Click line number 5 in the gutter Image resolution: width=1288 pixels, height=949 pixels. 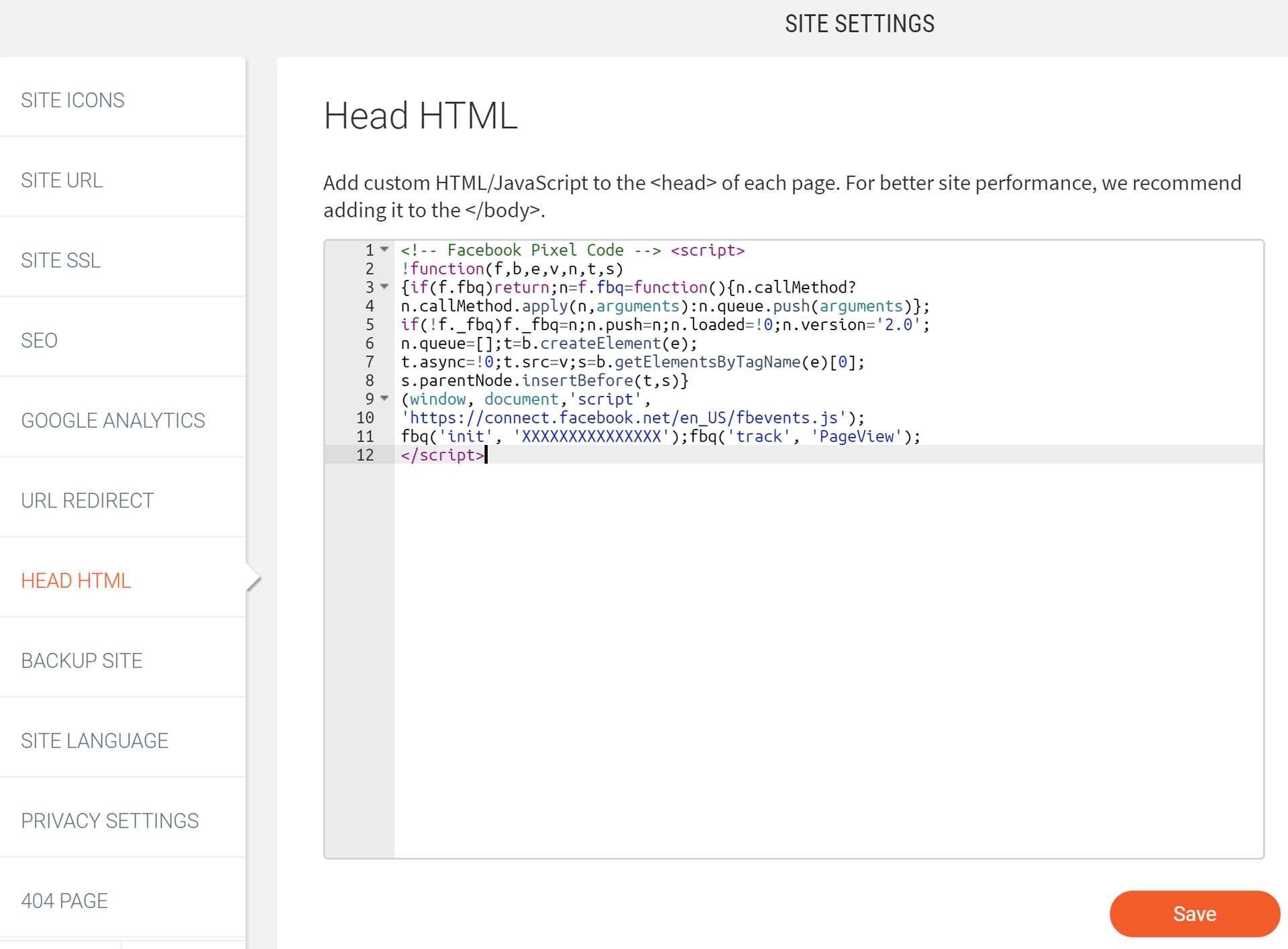click(370, 325)
